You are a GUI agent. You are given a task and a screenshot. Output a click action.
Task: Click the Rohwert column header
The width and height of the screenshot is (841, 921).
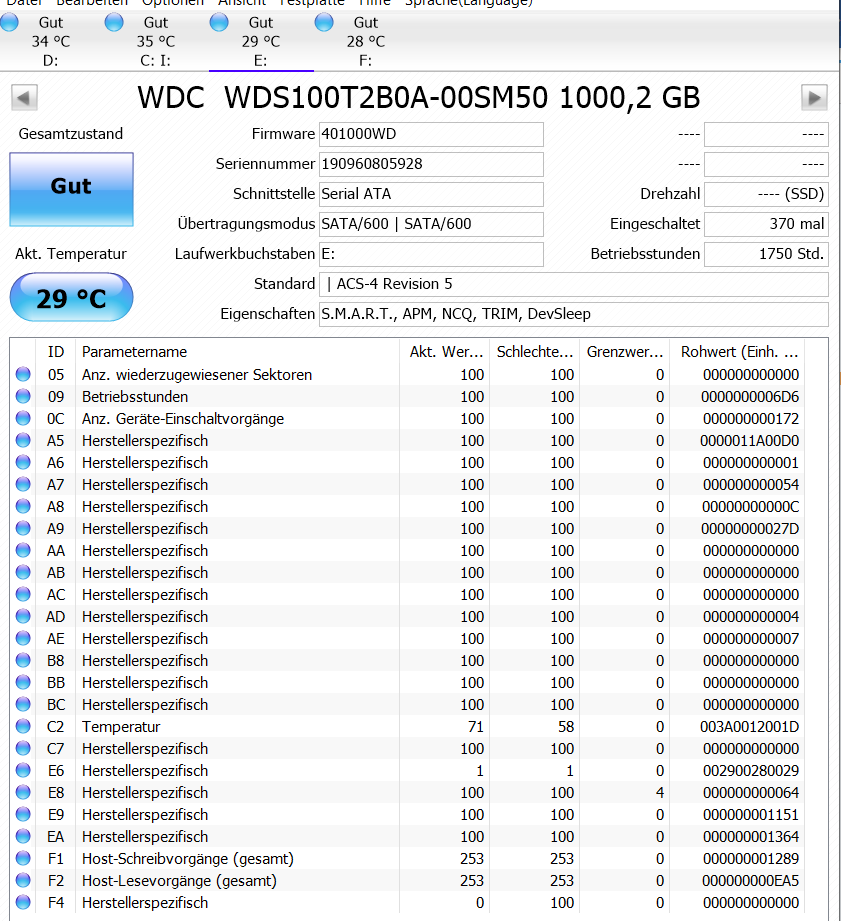point(738,352)
